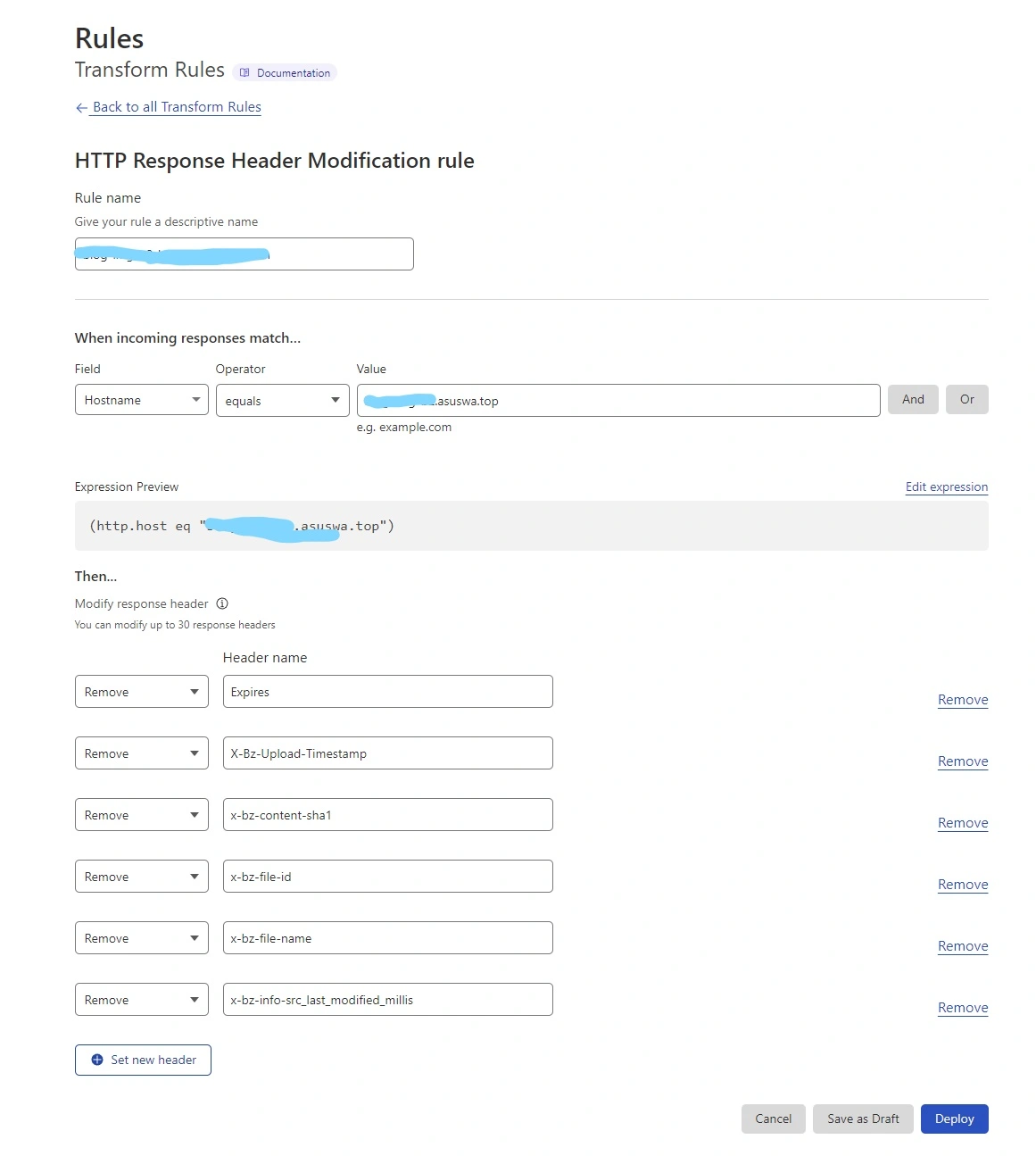Click the Edit expression link

[946, 487]
